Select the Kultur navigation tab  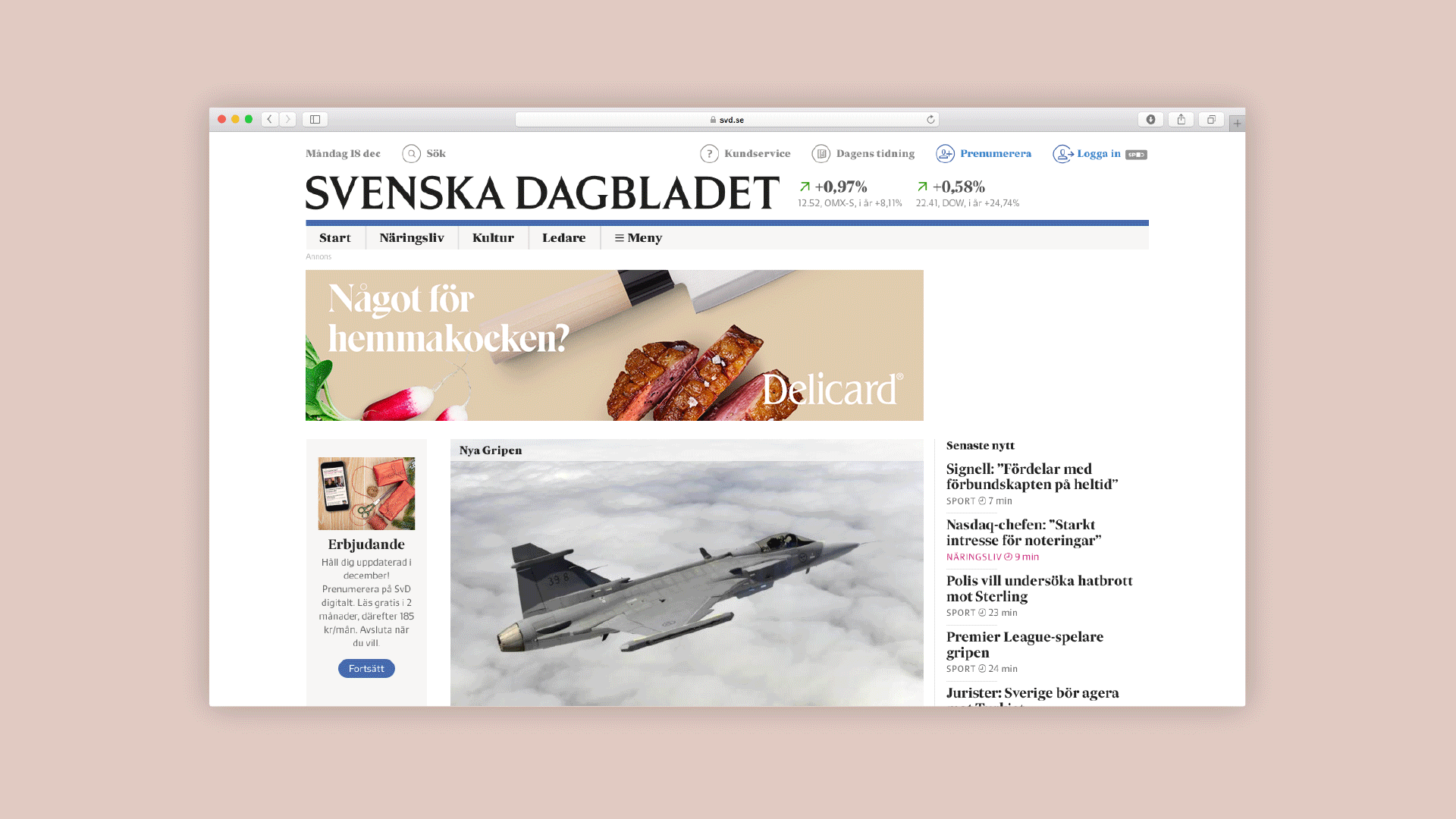pos(493,238)
